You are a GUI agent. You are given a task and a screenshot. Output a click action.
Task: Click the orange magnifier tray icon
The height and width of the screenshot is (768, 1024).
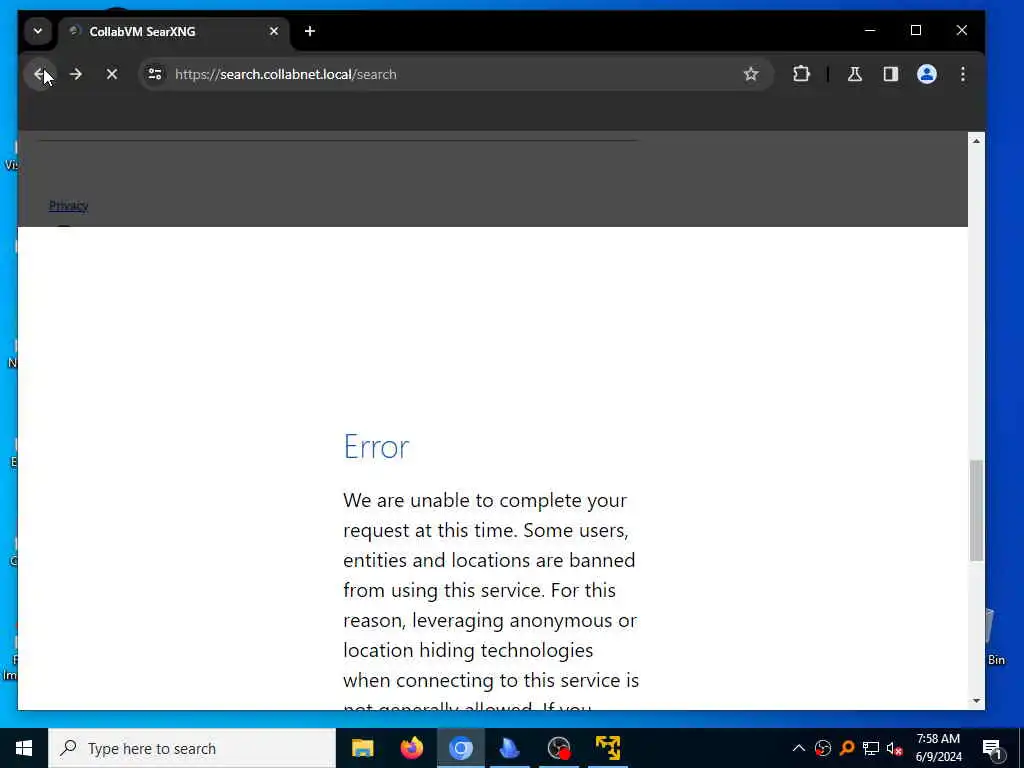pyautogui.click(x=847, y=748)
